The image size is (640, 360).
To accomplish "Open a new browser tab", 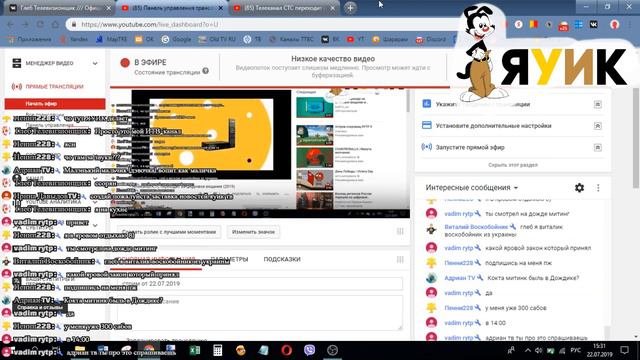I will tap(350, 8).
